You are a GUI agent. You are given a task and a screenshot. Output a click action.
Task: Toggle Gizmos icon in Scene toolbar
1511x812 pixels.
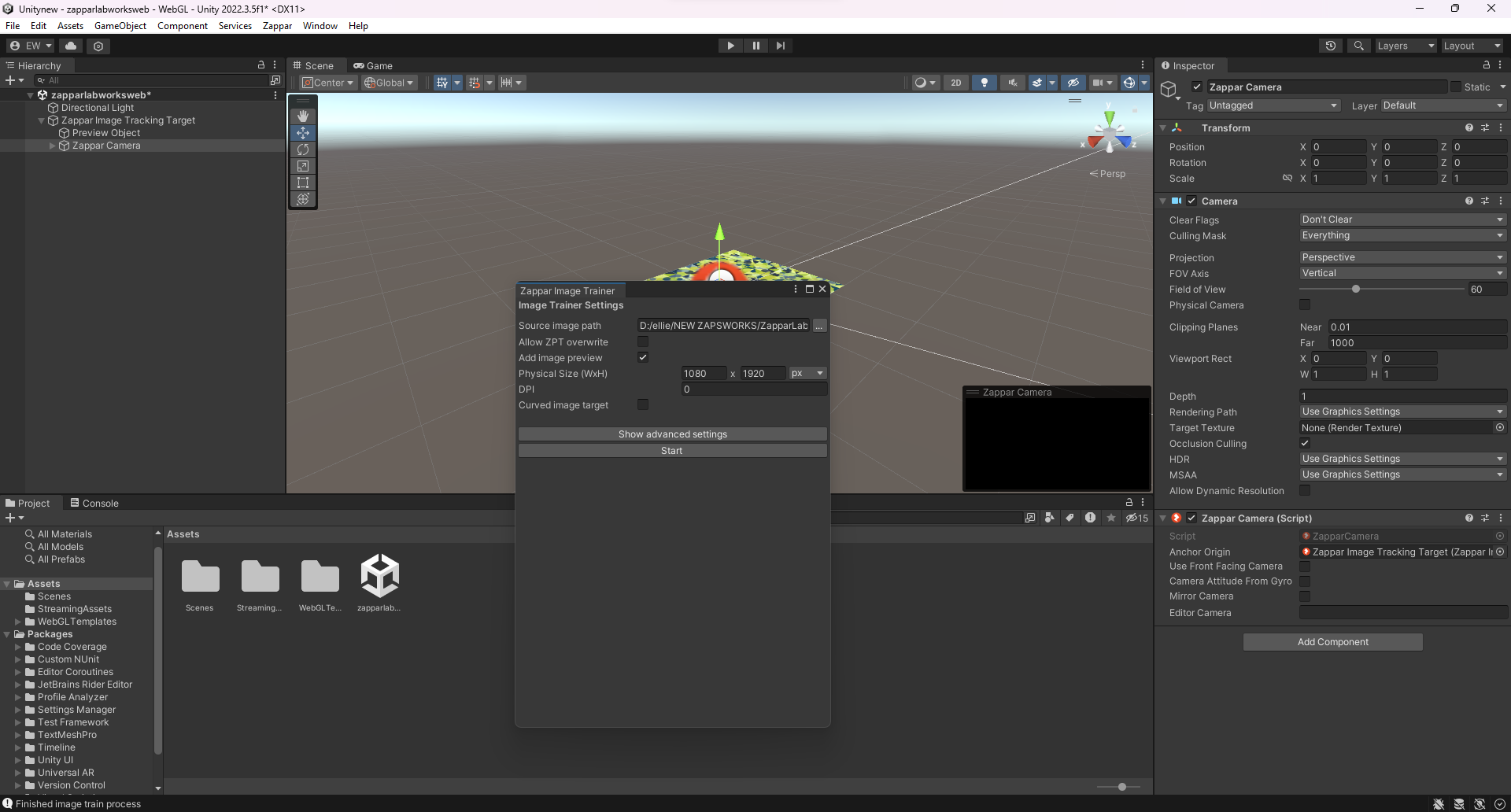pyautogui.click(x=1129, y=83)
